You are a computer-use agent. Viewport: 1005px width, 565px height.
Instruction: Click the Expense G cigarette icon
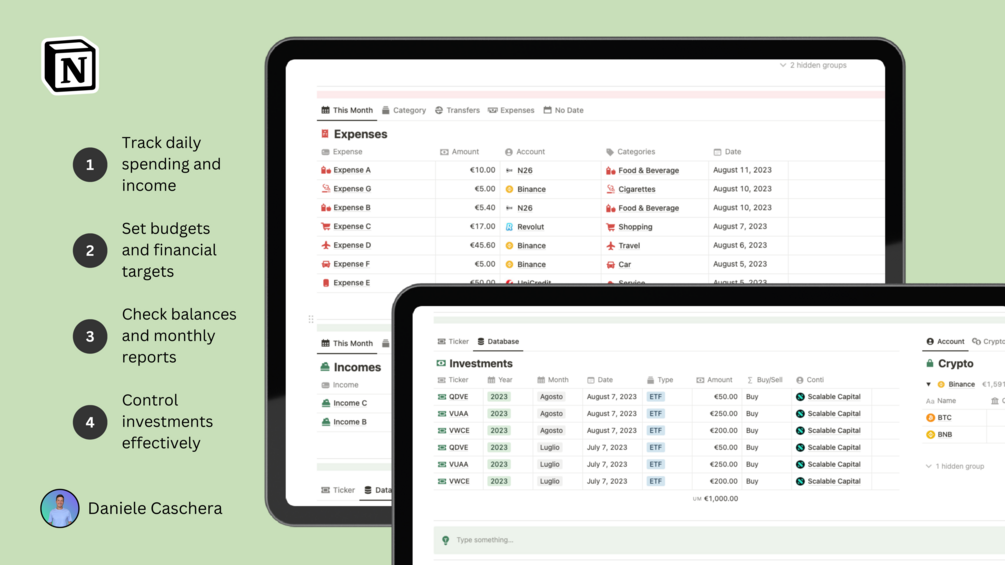coord(326,189)
